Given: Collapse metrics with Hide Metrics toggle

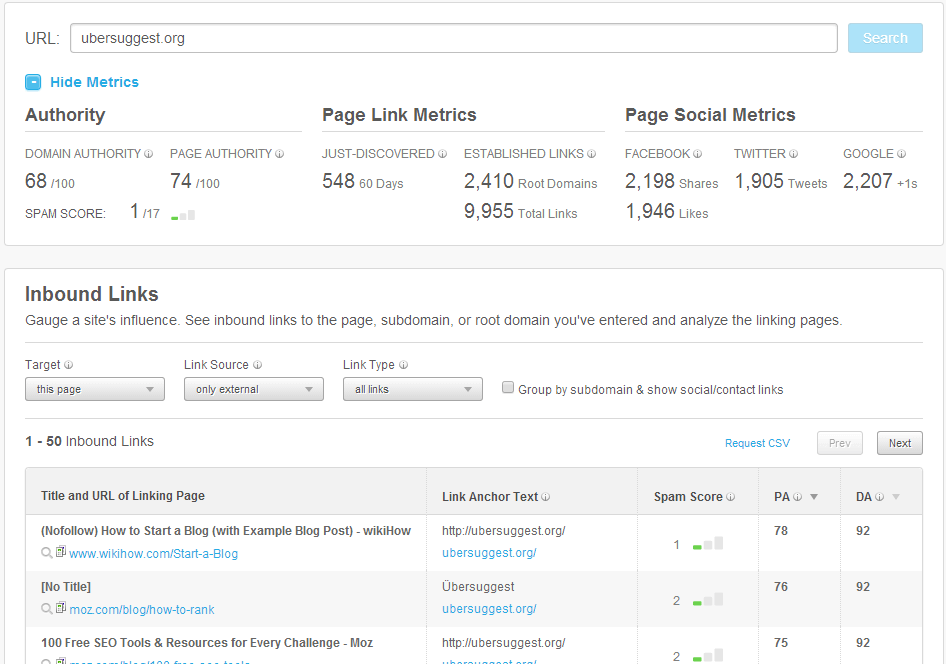Looking at the screenshot, I should (x=83, y=82).
